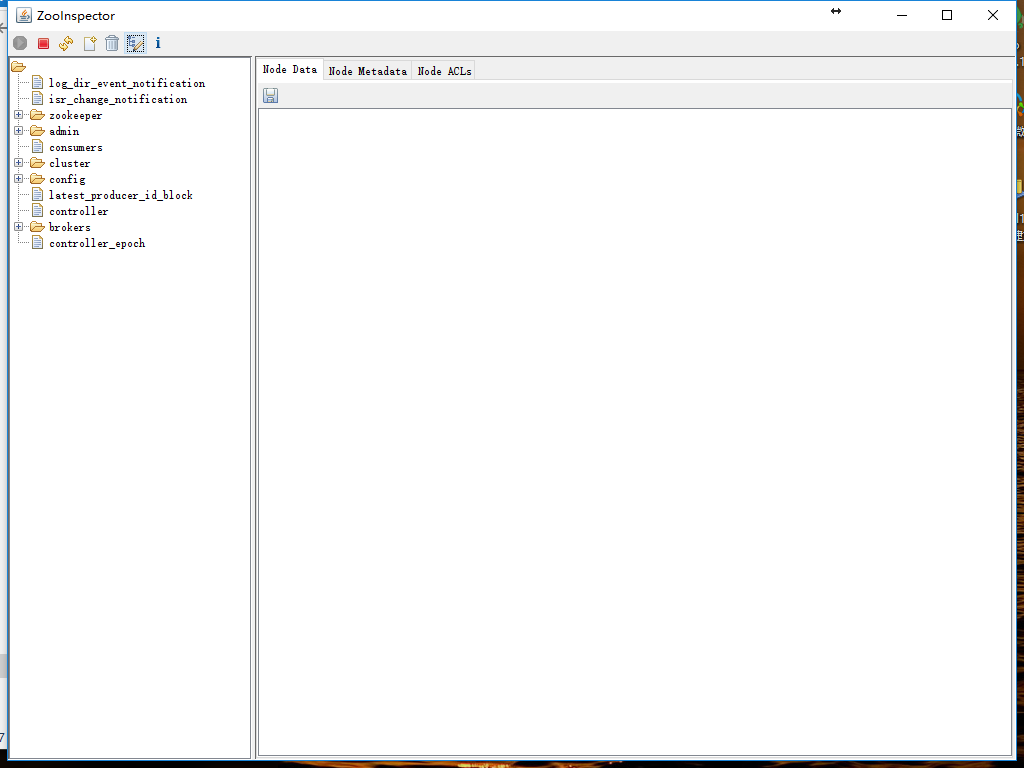This screenshot has height=768, width=1024.
Task: Click the Save floppy disk icon
Action: tap(270, 95)
